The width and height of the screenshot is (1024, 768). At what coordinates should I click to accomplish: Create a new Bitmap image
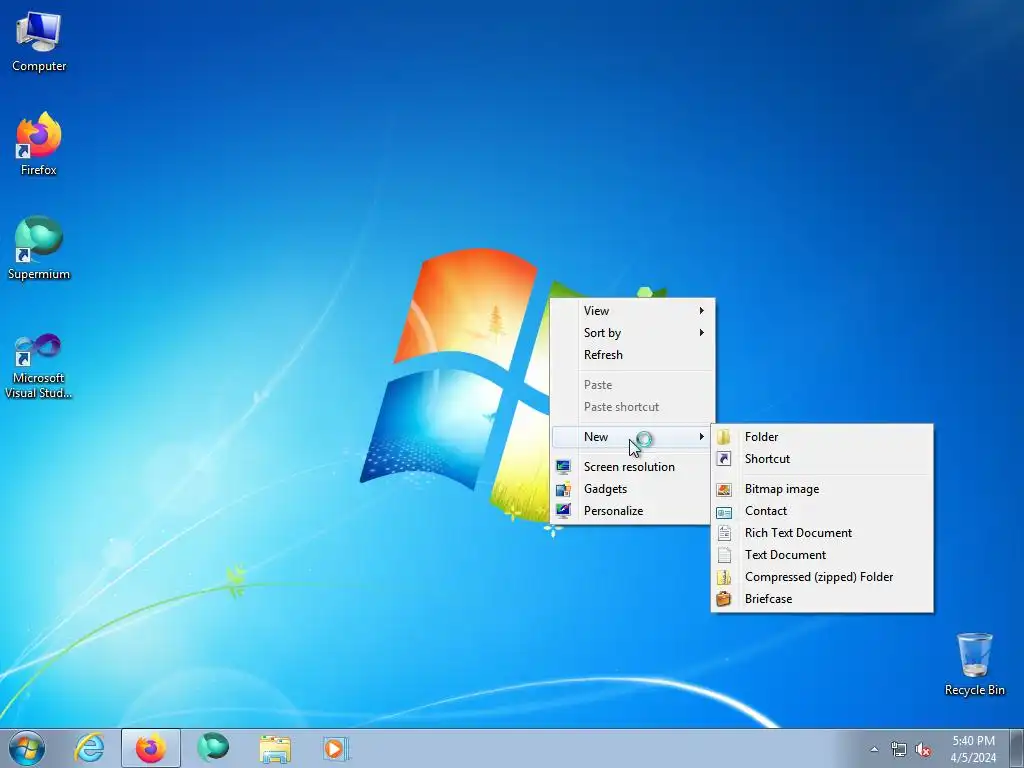(822, 489)
